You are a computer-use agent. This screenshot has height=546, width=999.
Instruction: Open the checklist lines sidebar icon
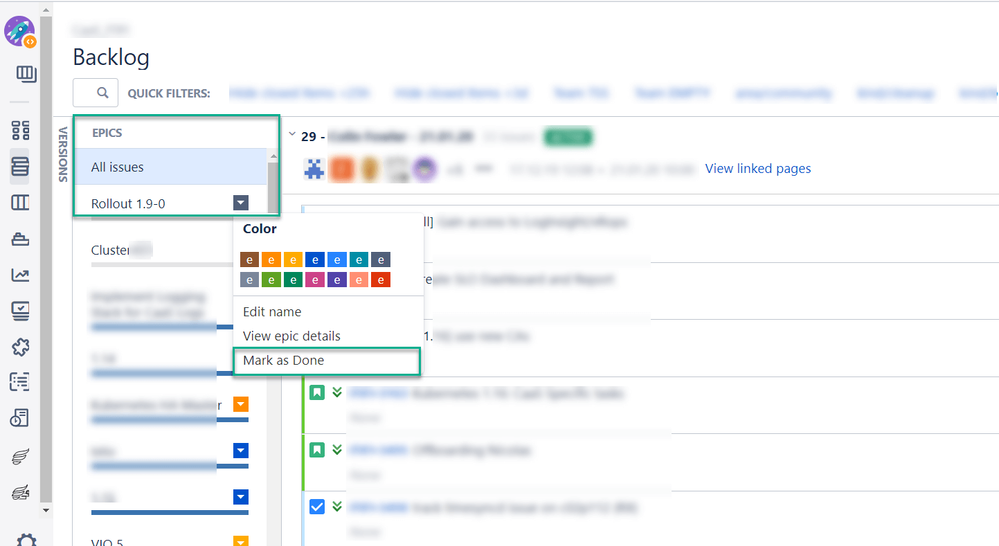click(20, 382)
